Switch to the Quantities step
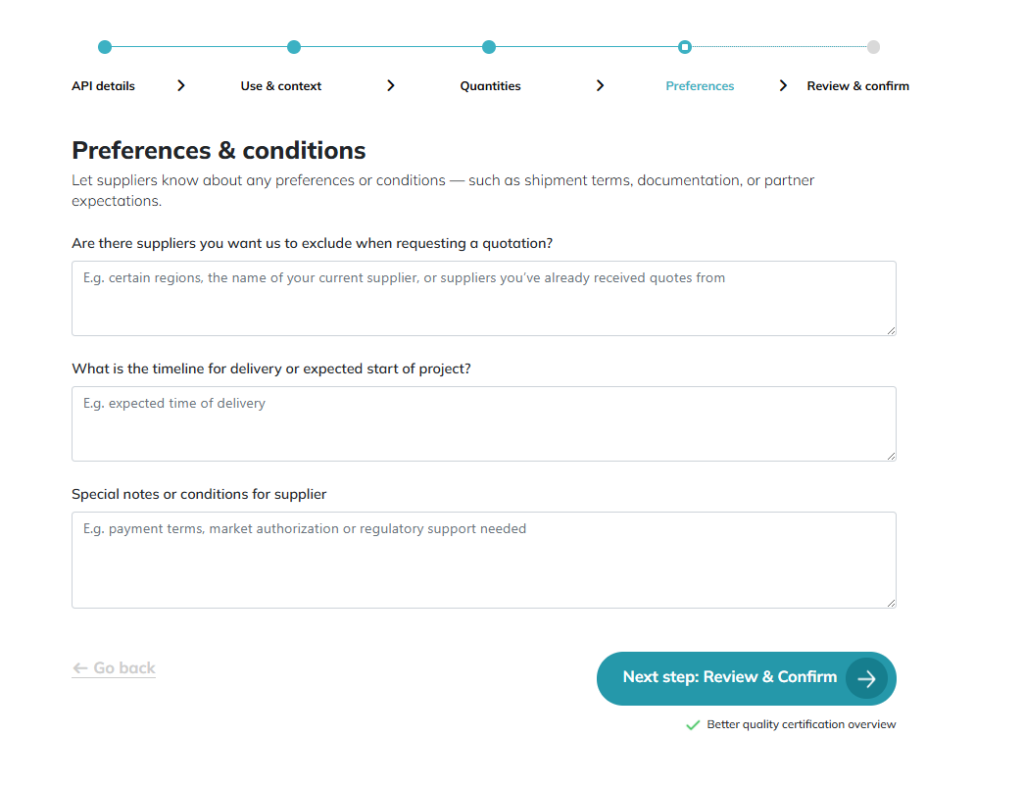 tap(490, 86)
